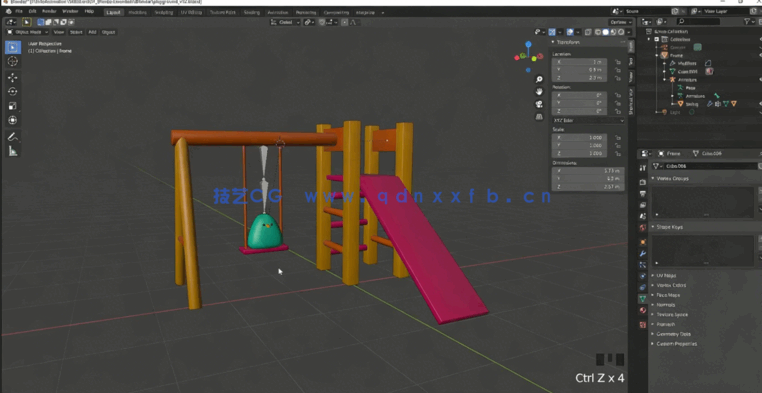762x393 pixels.
Task: Open the Output properties tab icon
Action: tap(643, 194)
